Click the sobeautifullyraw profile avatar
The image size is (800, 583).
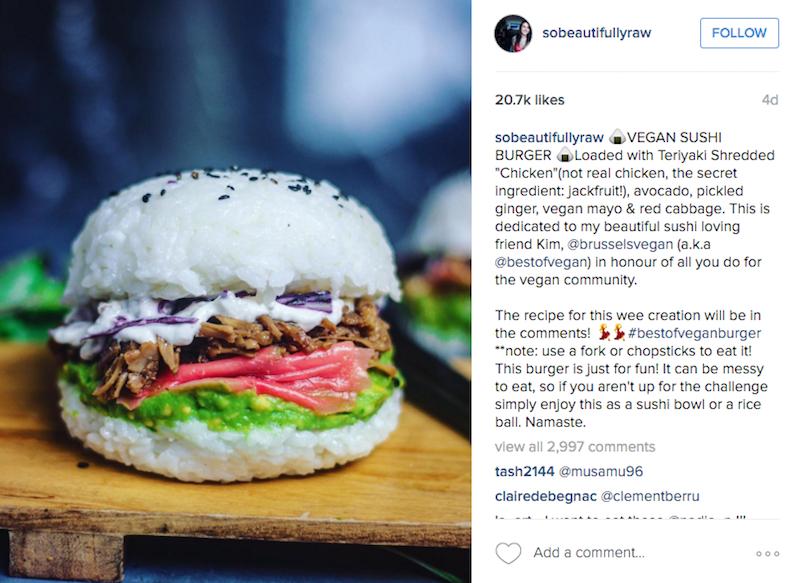513,33
